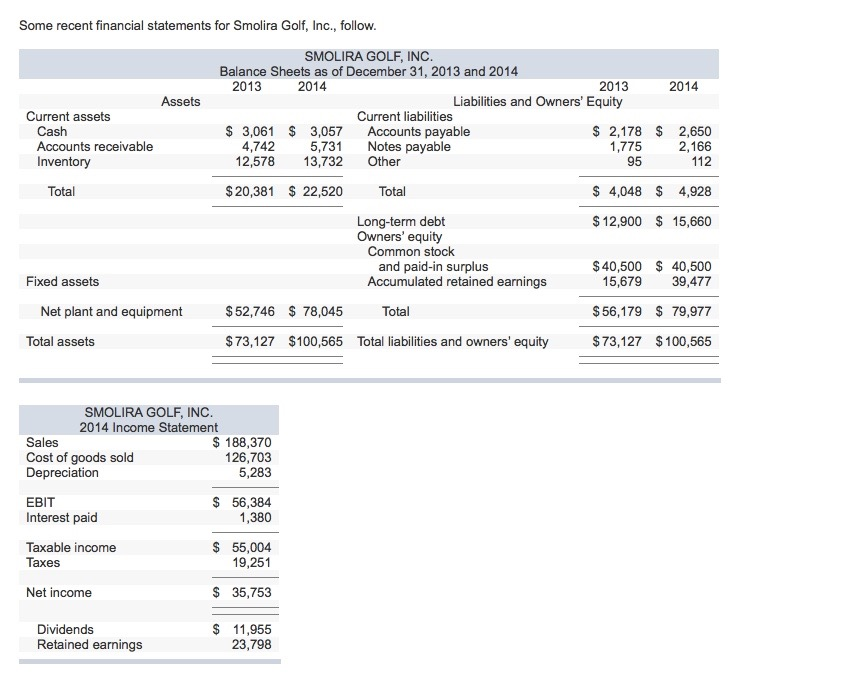Screen dimensions: 851x681
Task: Select total current liabilities $4,048
Action: [x=617, y=192]
